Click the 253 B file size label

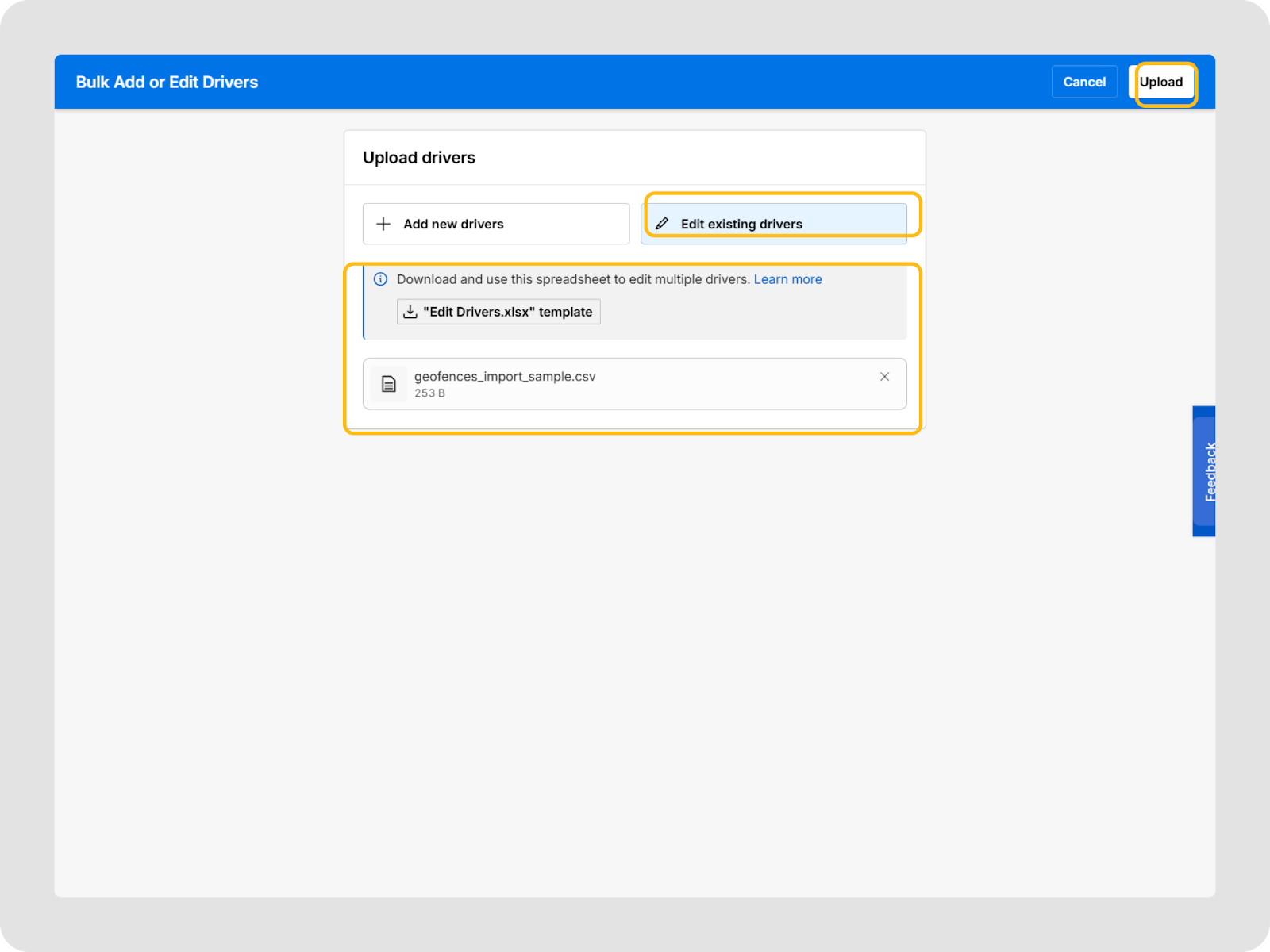pos(429,393)
